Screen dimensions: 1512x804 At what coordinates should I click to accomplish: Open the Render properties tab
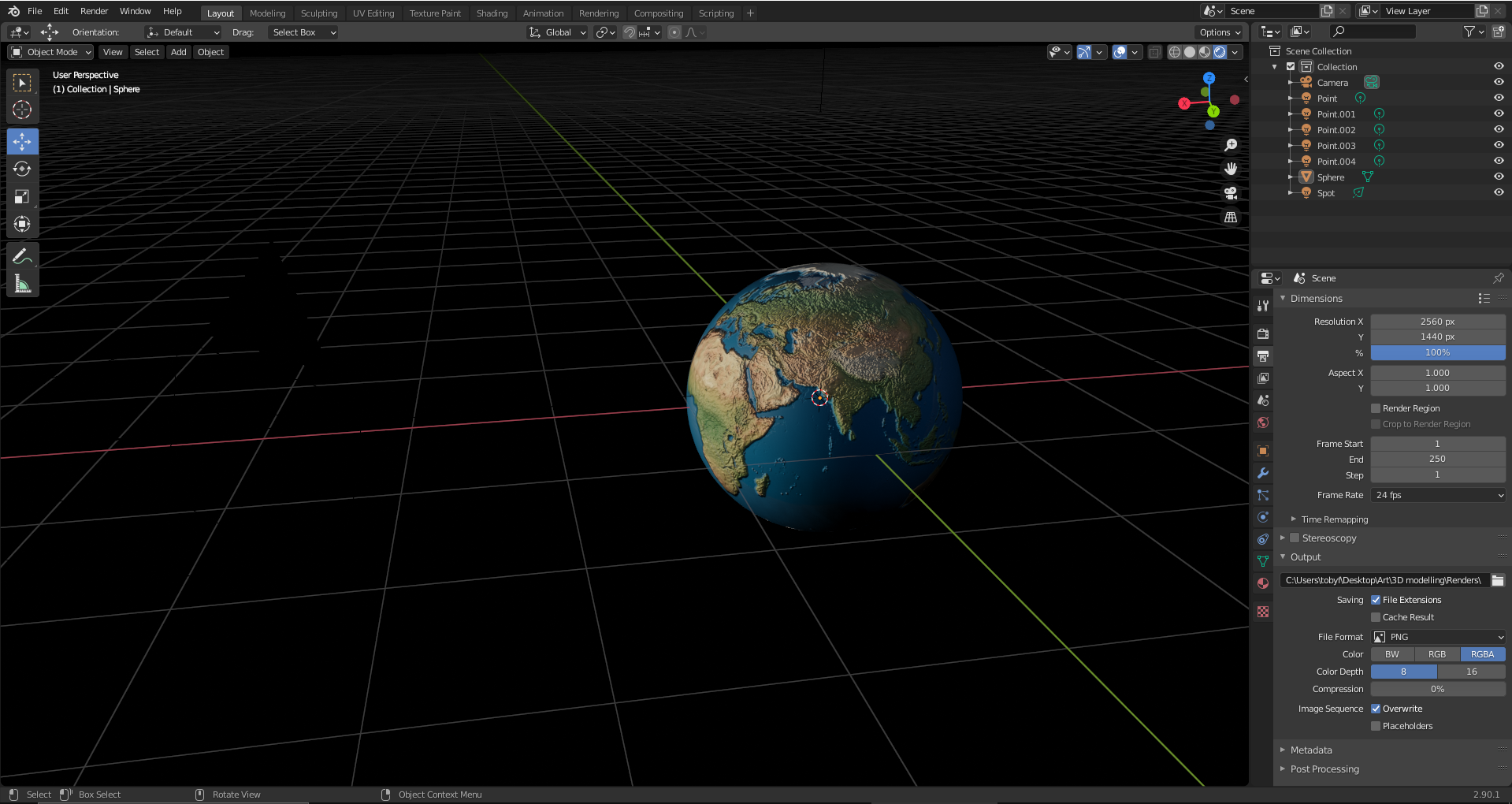pyautogui.click(x=1263, y=334)
